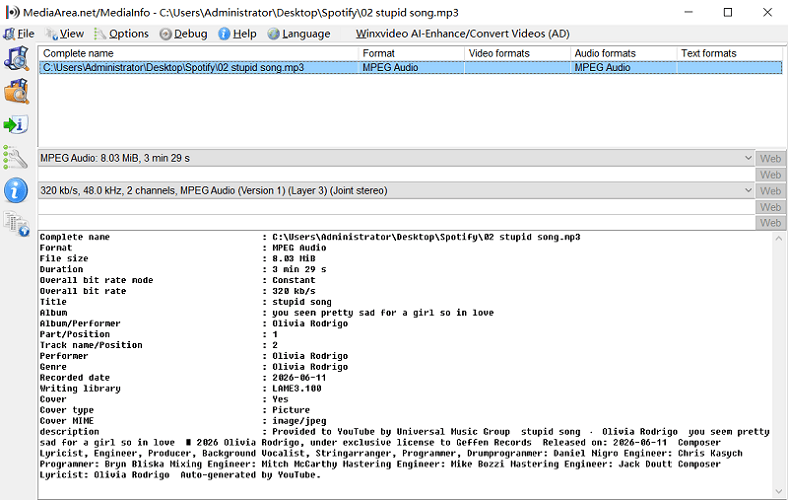The width and height of the screenshot is (788, 500).
Task: Click the details pane scrollbar down arrow
Action: [x=779, y=491]
